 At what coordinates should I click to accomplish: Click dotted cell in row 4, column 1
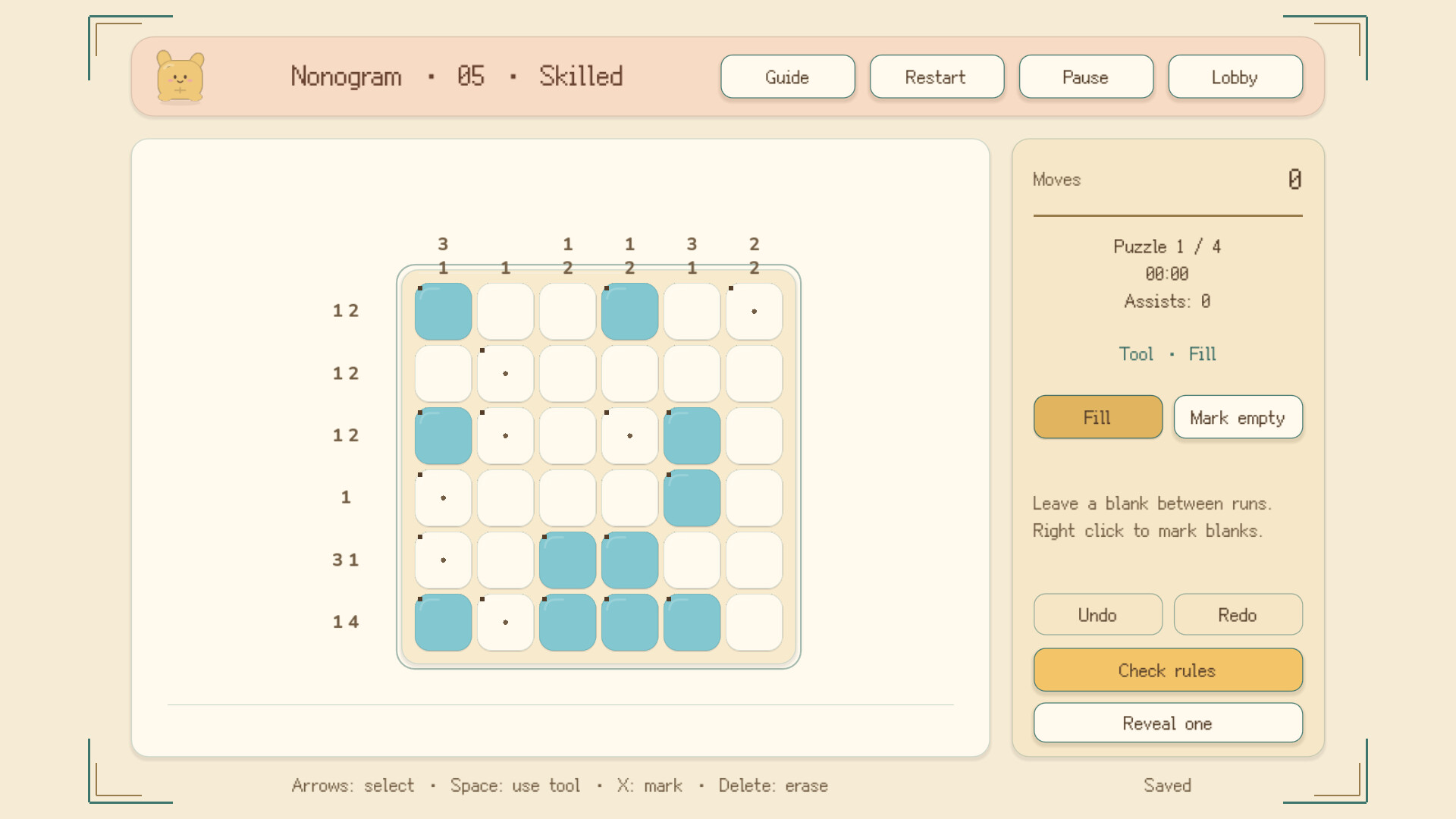(x=443, y=497)
